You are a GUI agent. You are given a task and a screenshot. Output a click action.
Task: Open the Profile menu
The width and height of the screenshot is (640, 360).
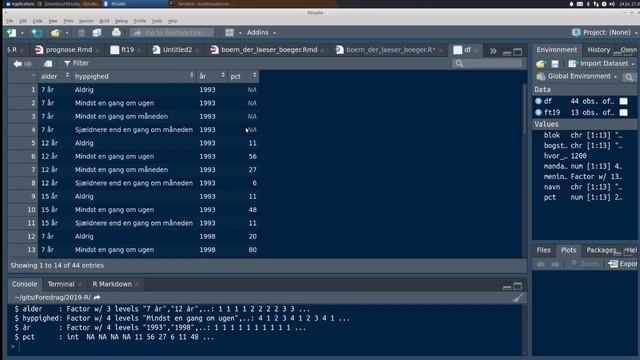click(x=140, y=21)
